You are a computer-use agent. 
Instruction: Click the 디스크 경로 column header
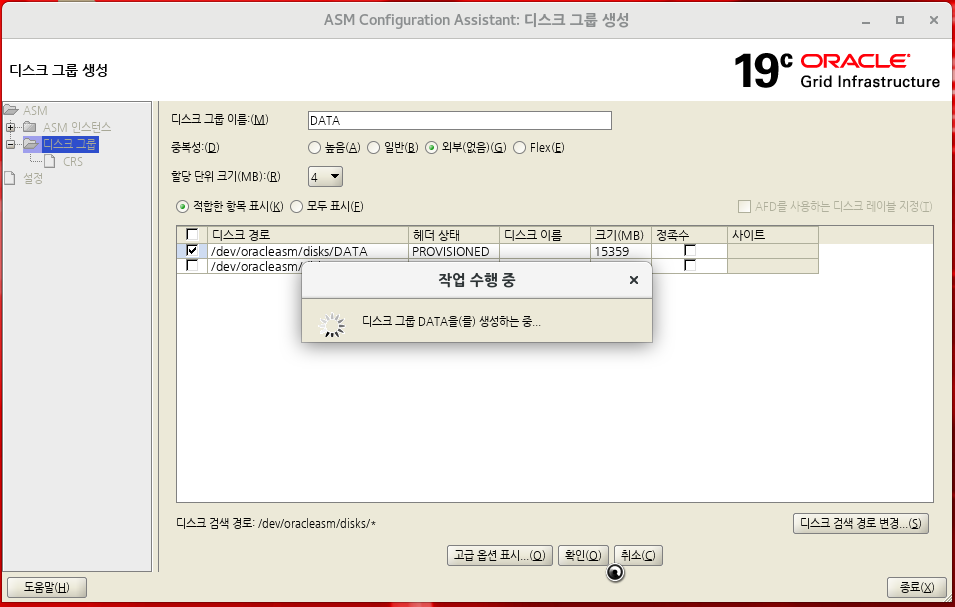(308, 235)
